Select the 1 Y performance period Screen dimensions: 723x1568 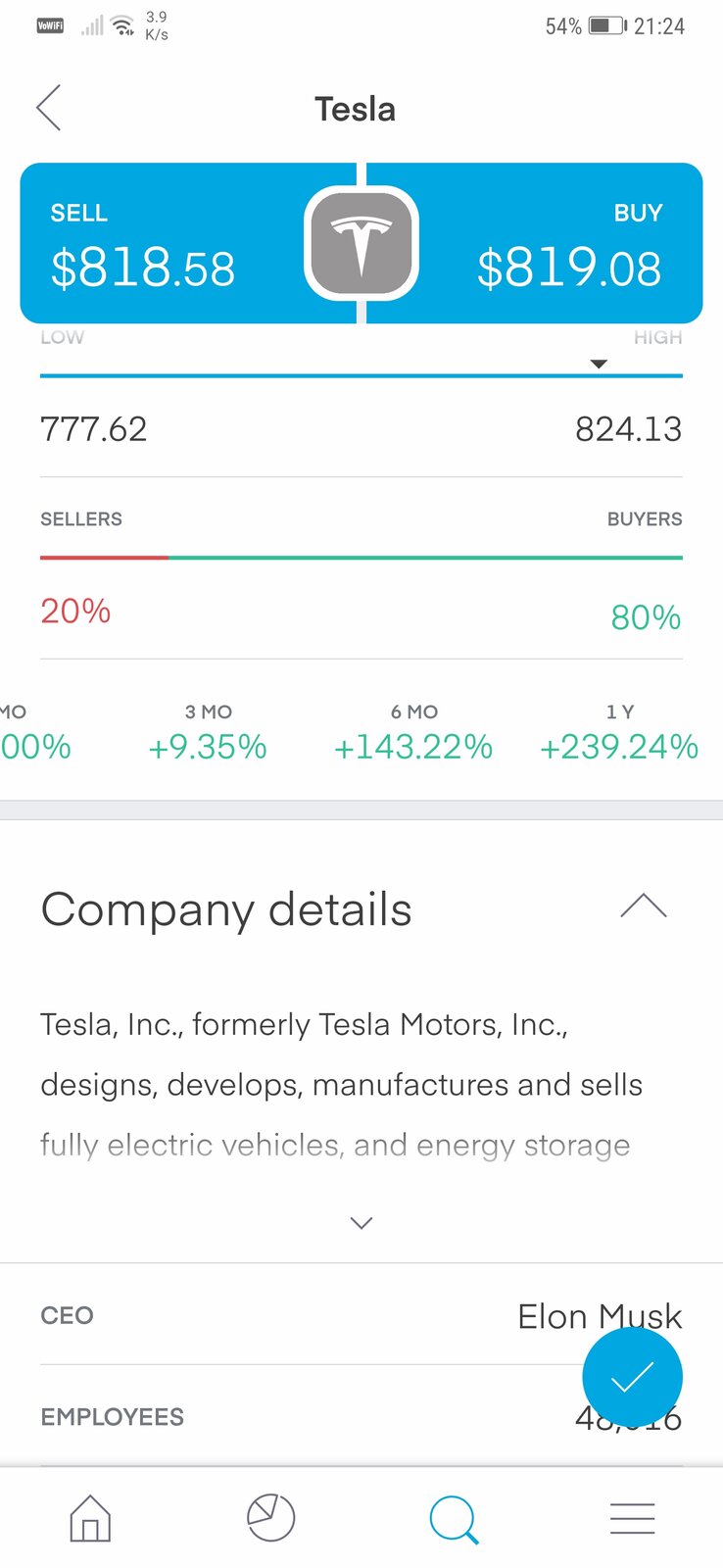[x=619, y=733]
